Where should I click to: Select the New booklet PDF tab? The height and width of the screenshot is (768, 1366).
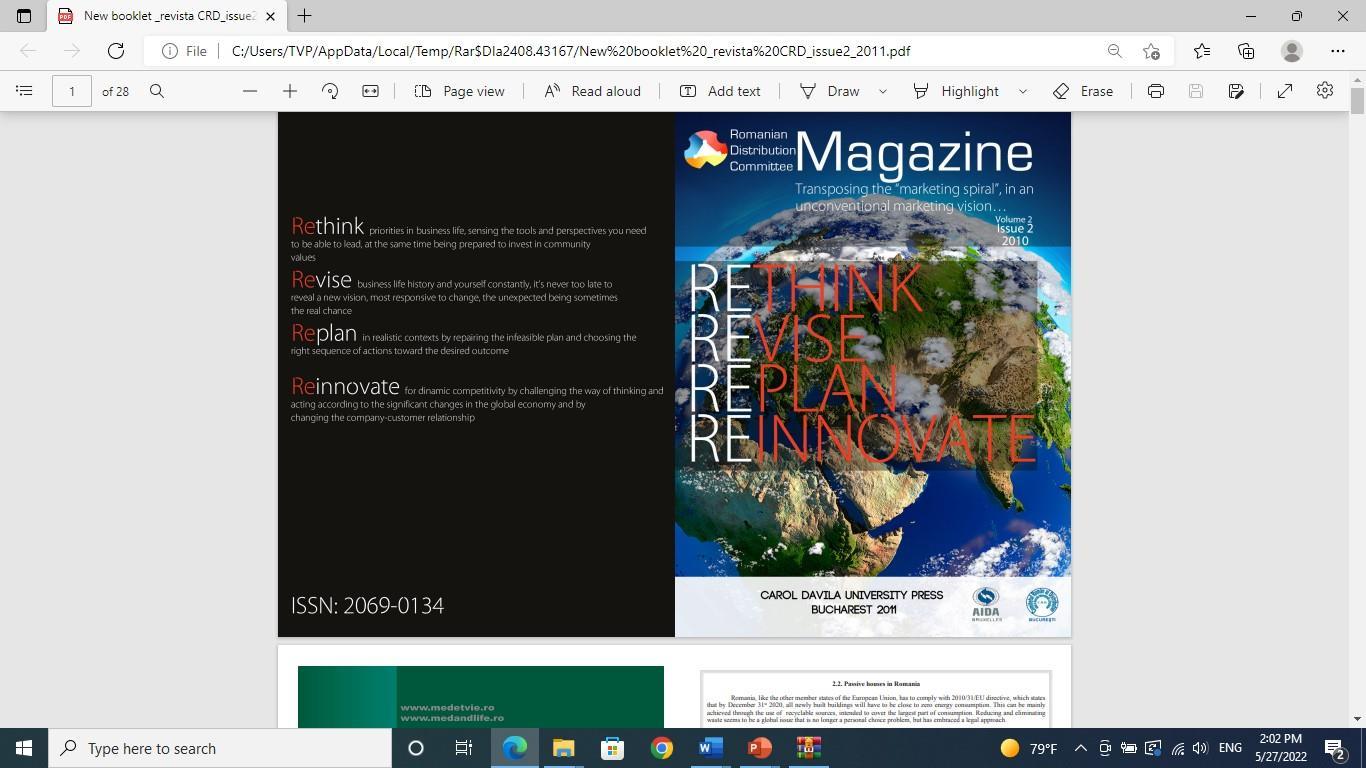pyautogui.click(x=167, y=16)
